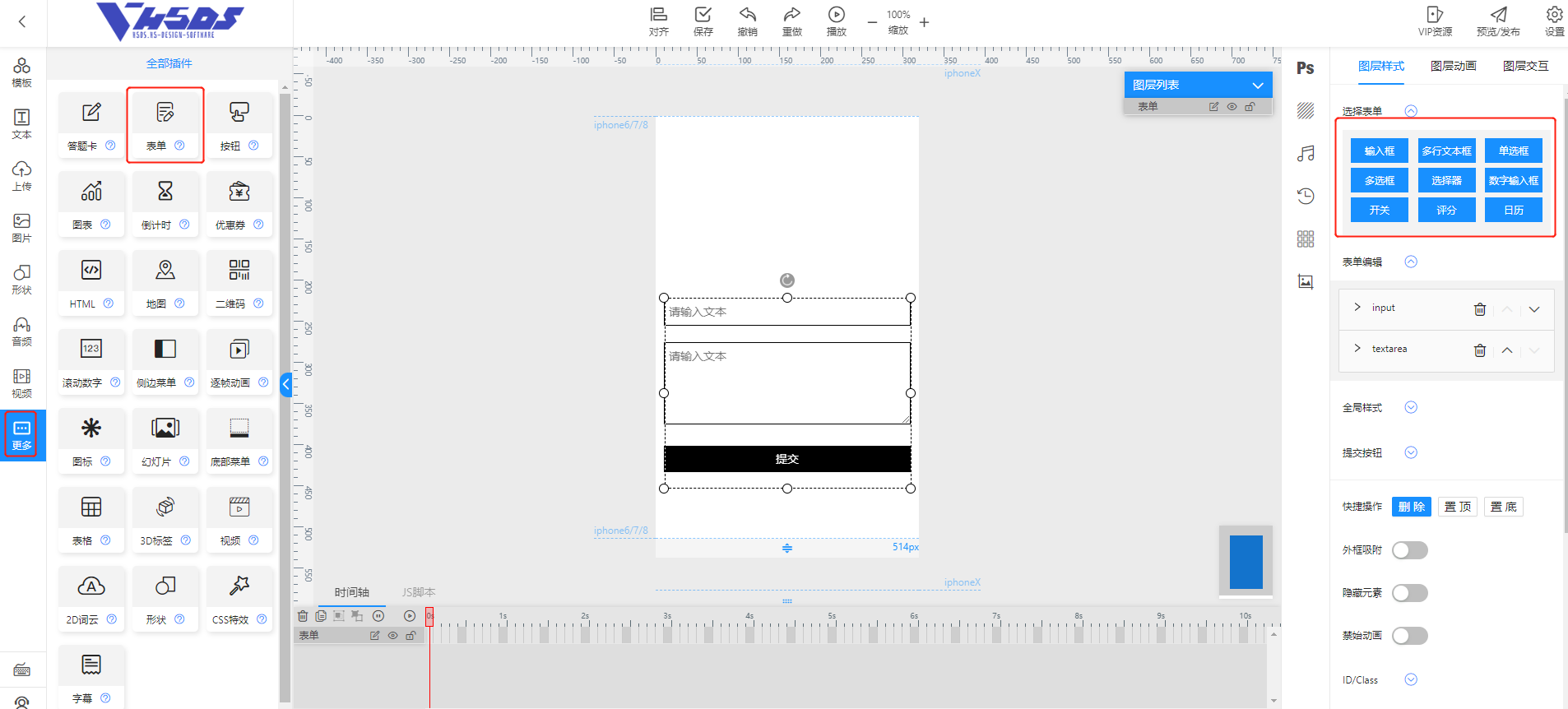This screenshot has height=709, width=1568.
Task: Add a 日历 calendar field
Action: tap(1514, 210)
